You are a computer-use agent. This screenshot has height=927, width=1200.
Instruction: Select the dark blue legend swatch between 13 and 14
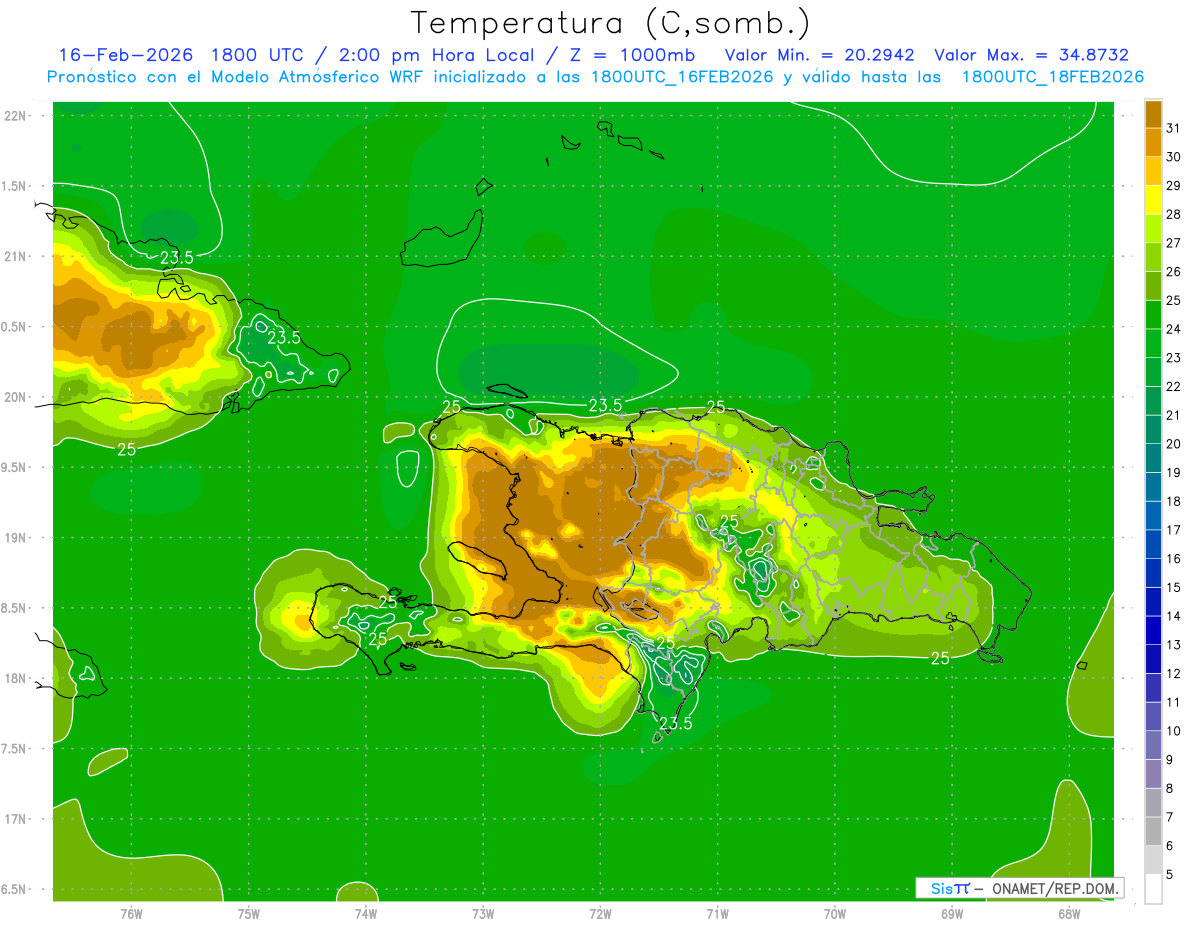click(1153, 631)
